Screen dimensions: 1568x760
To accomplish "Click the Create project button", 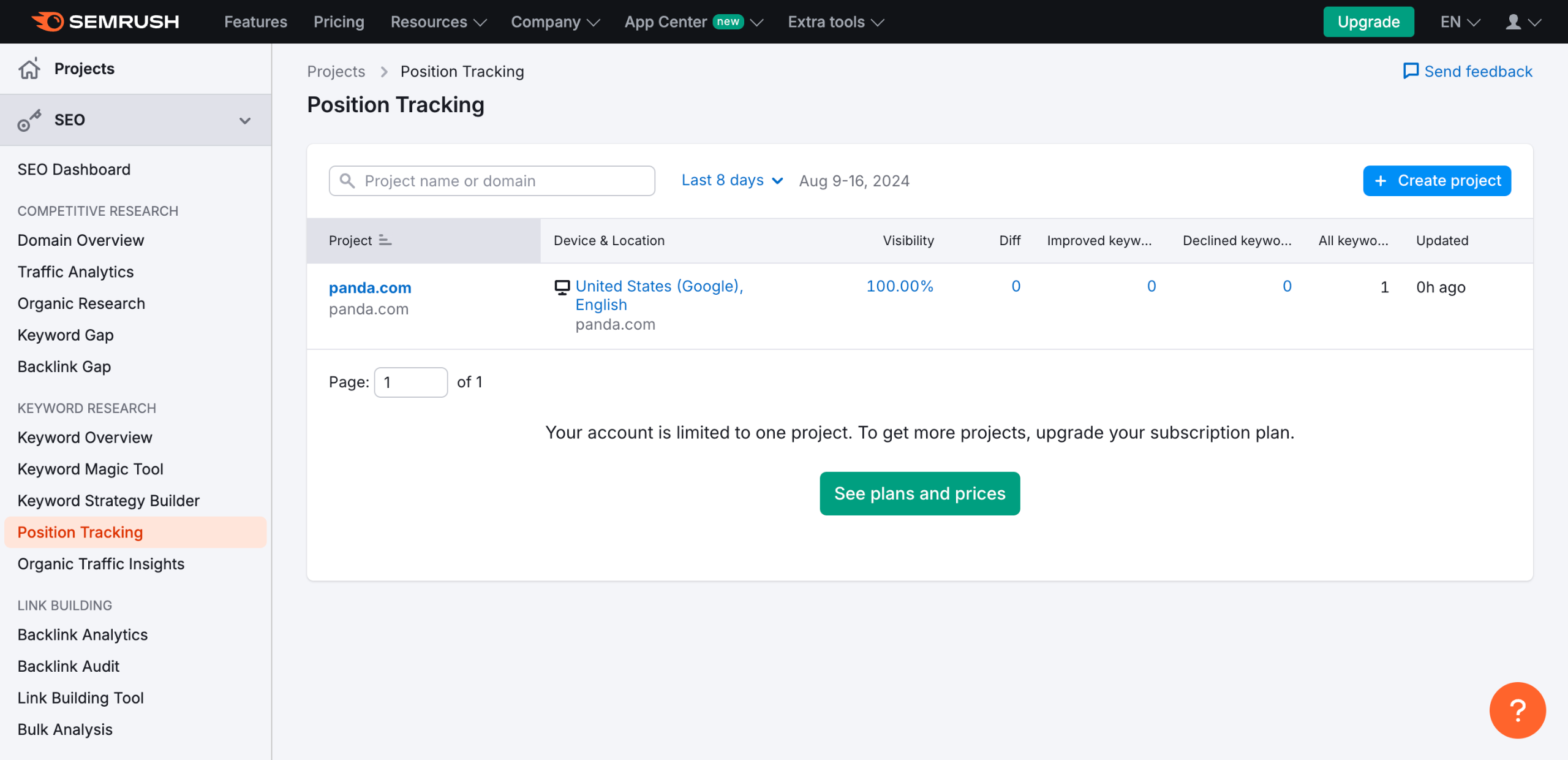I will 1436,181.
